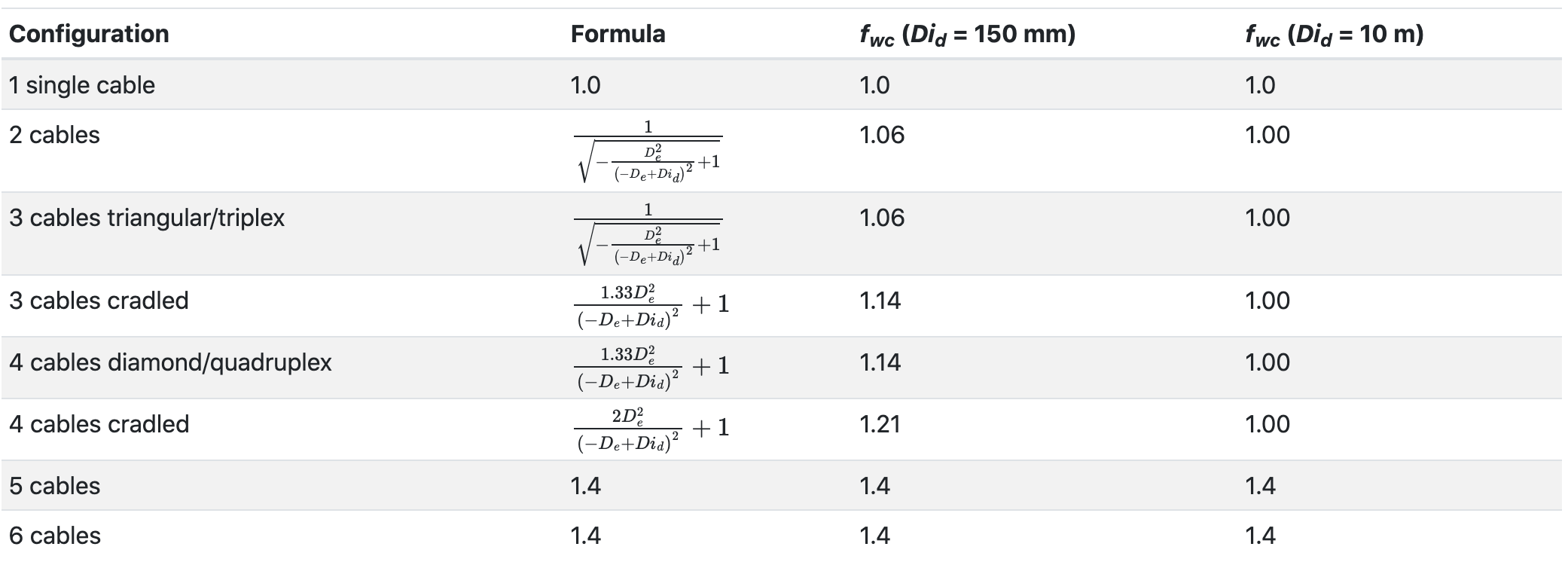
Task: Select the '1 single cable' row label
Action: click(82, 85)
